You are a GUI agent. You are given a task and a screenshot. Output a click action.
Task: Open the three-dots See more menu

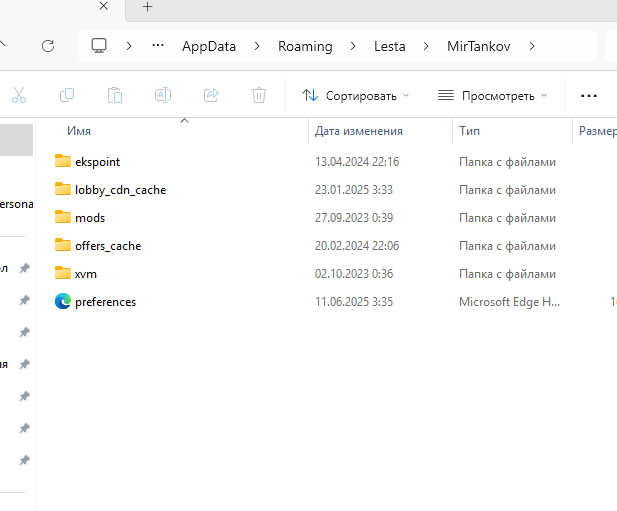588,96
